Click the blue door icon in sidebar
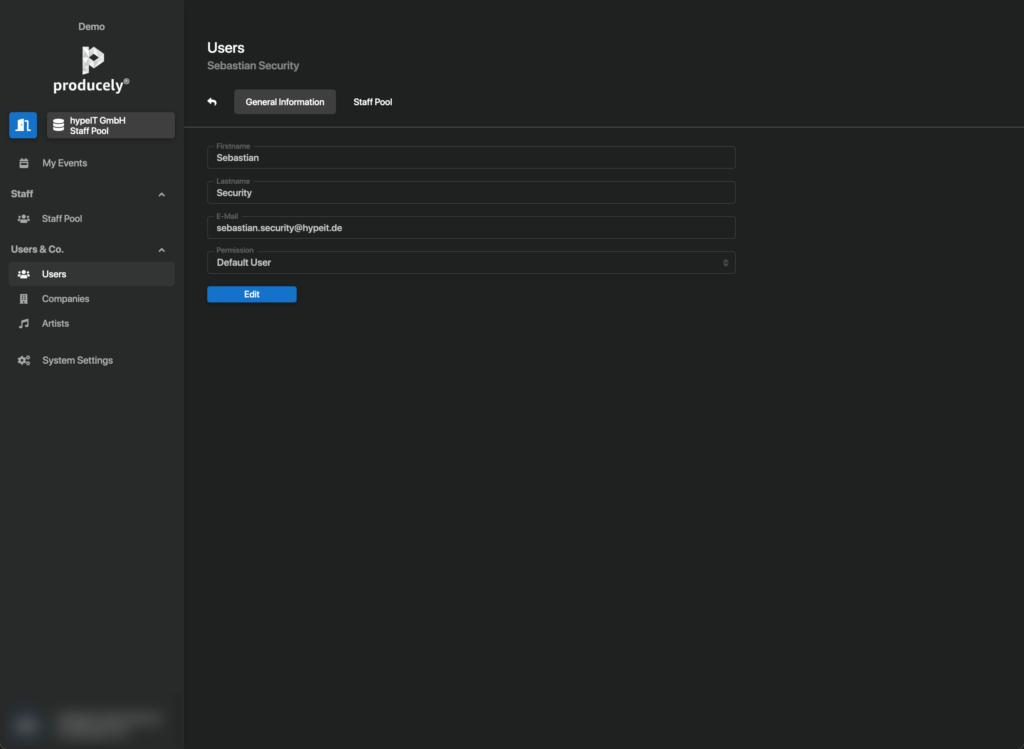1024x749 pixels. point(23,125)
